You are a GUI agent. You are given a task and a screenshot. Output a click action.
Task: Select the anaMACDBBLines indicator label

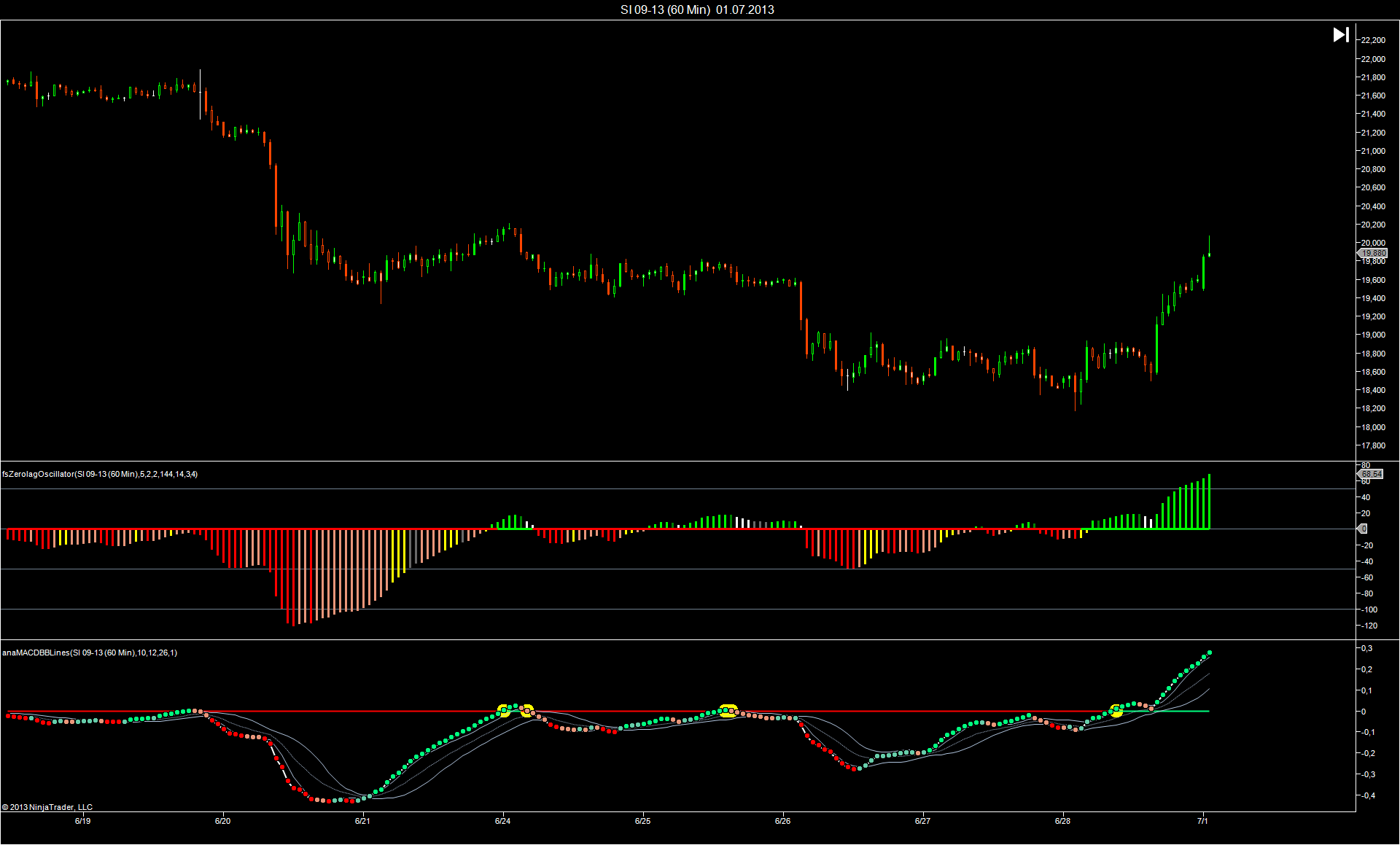tap(90, 653)
